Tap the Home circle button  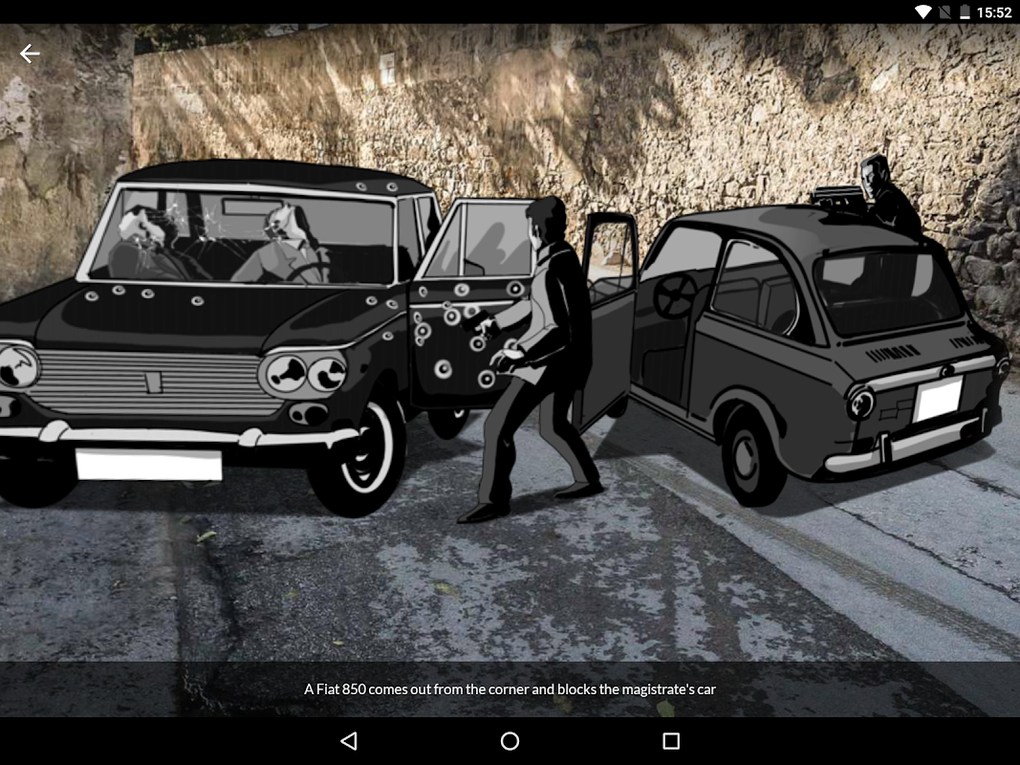pos(509,739)
